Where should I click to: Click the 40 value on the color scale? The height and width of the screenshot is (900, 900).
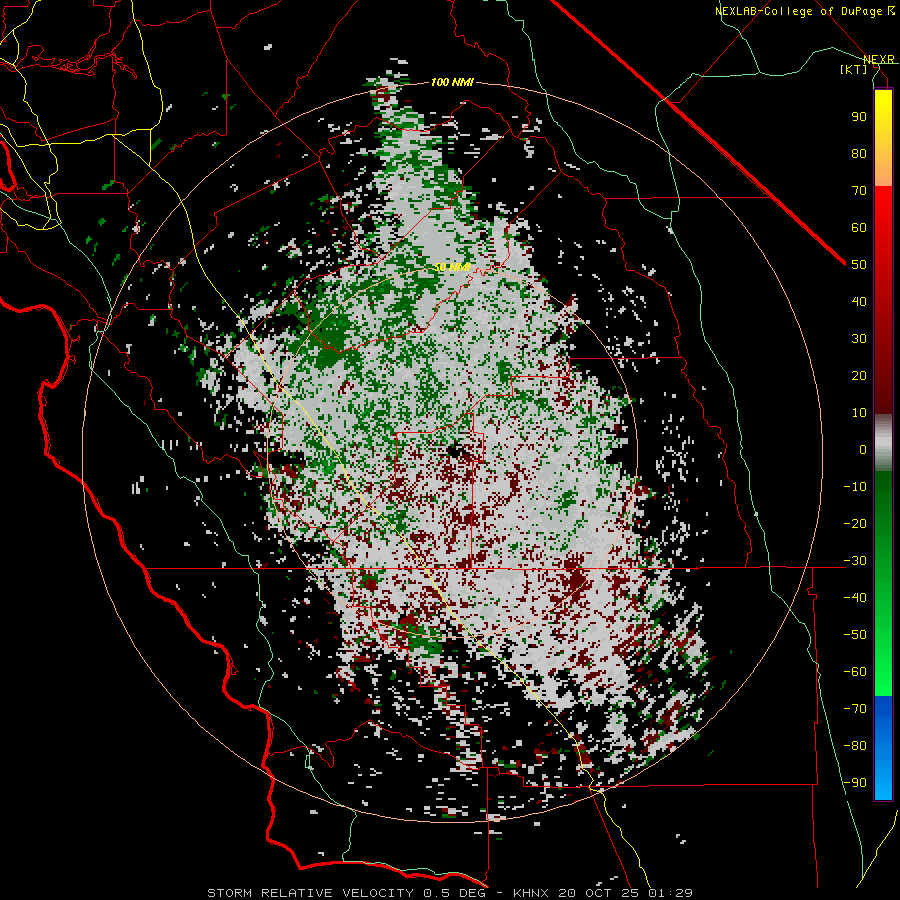click(859, 302)
